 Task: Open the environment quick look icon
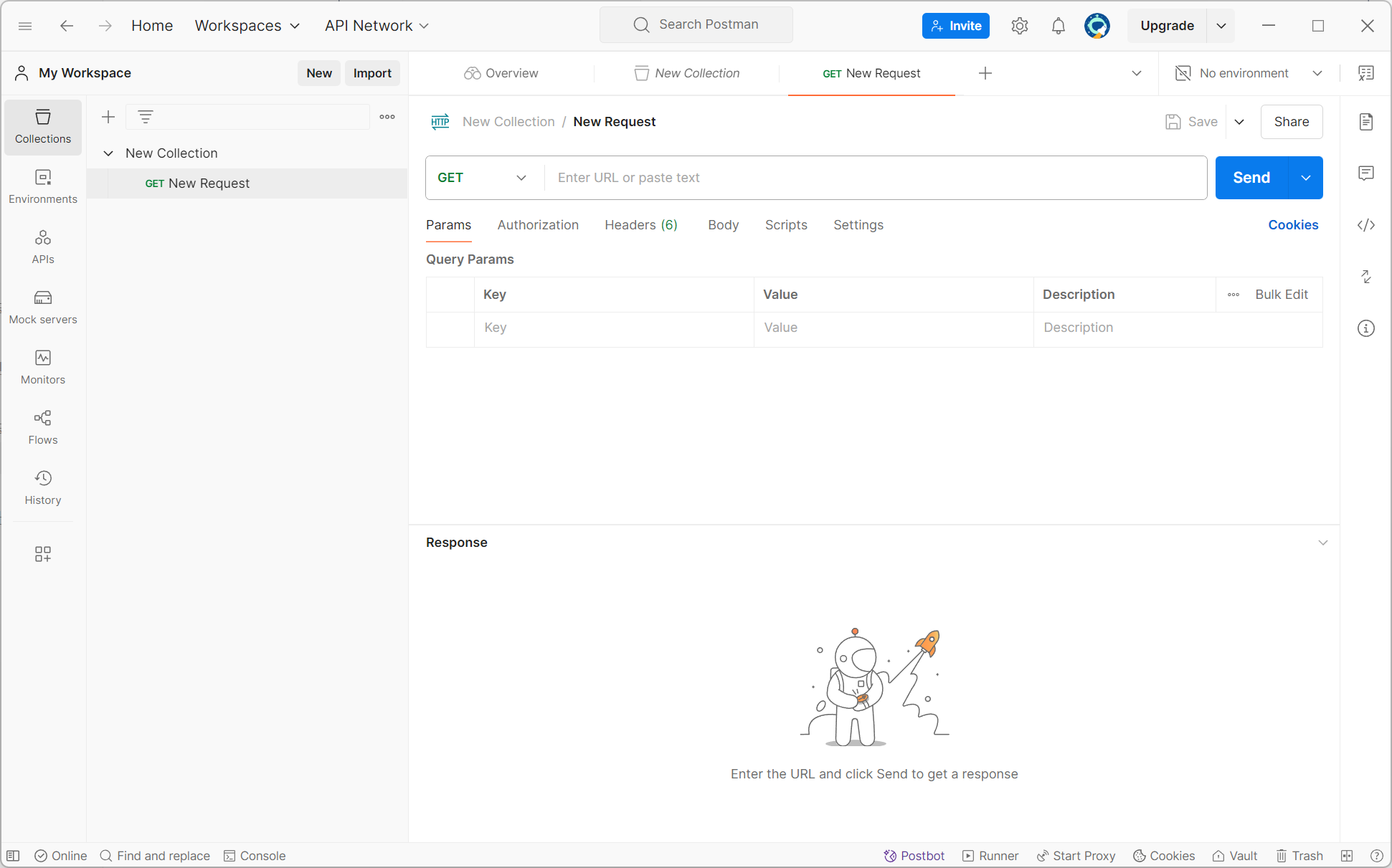tap(1366, 73)
